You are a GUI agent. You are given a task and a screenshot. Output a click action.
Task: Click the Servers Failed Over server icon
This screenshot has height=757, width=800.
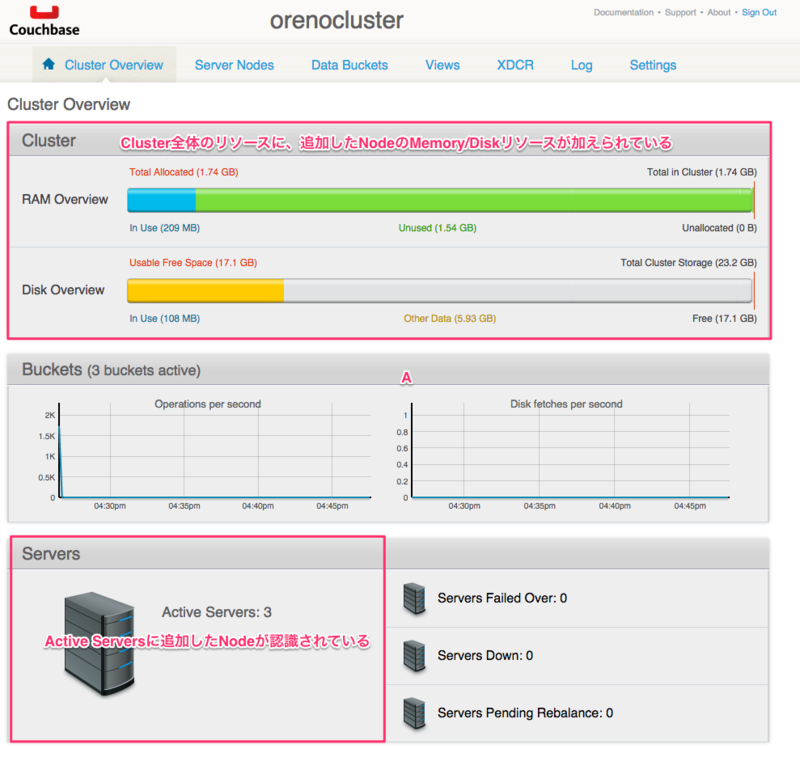(x=414, y=598)
